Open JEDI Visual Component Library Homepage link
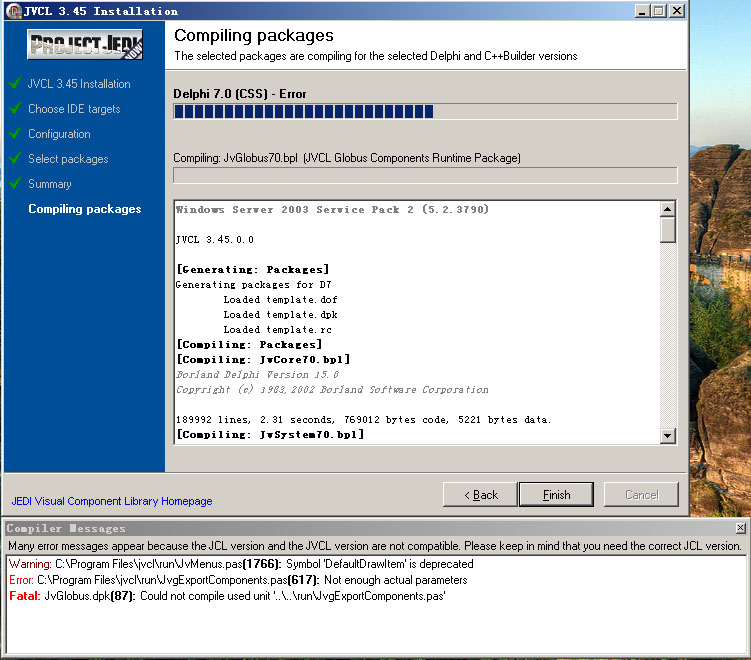 (x=112, y=501)
